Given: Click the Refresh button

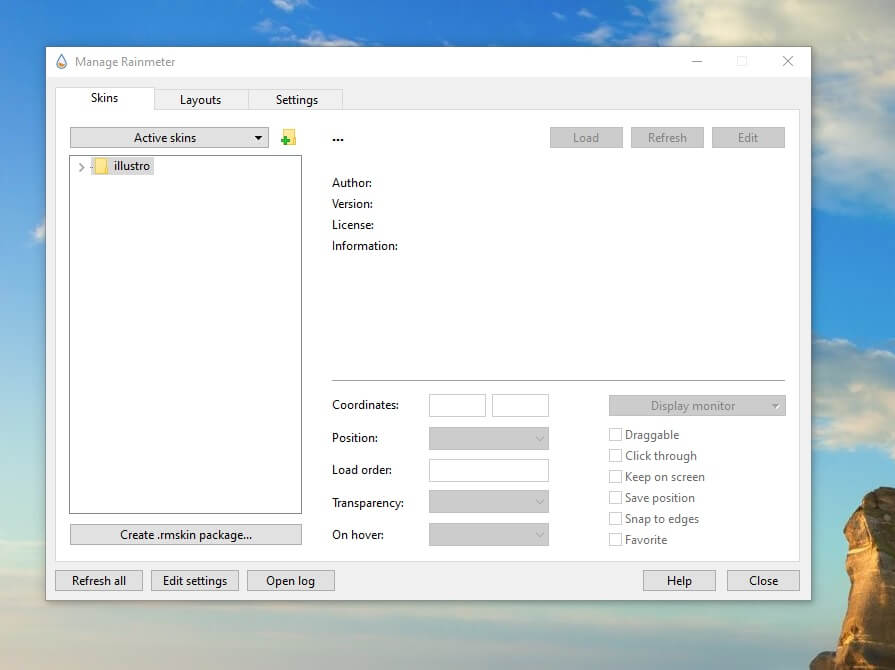Looking at the screenshot, I should 667,138.
